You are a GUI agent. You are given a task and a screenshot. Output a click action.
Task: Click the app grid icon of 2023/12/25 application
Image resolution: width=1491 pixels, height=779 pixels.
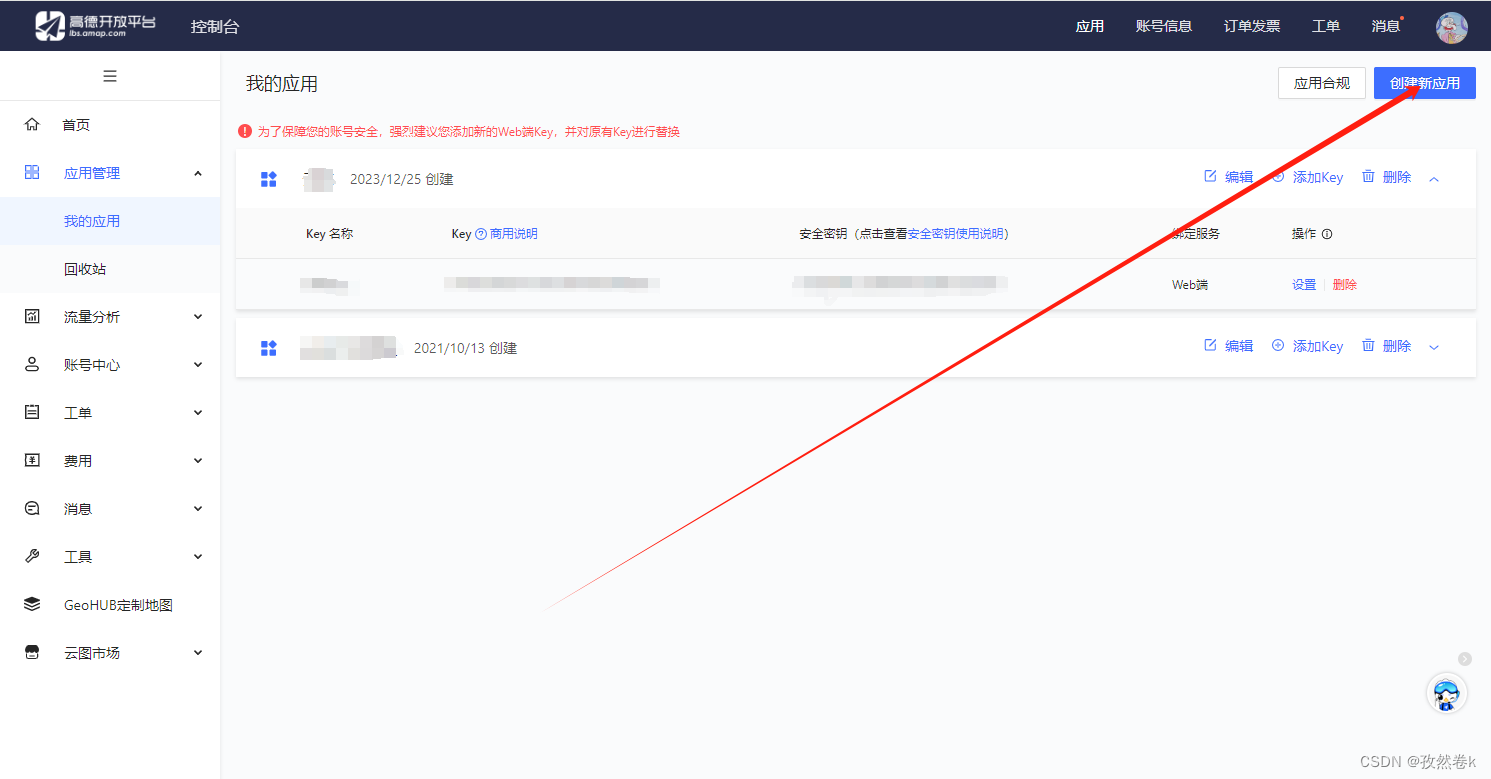tap(268, 179)
